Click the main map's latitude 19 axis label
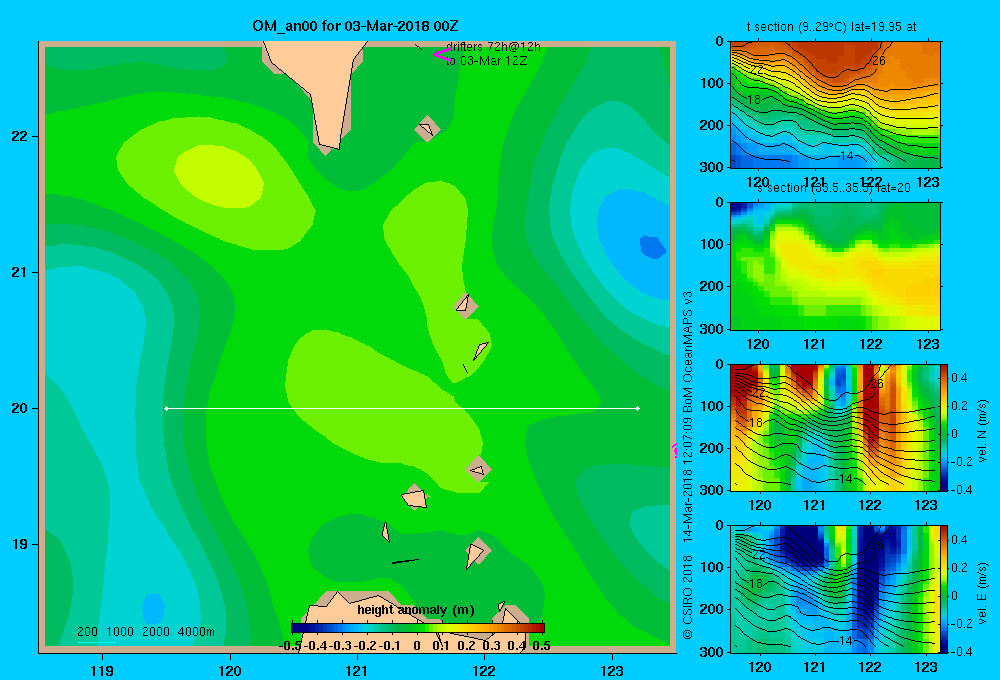Screen dimensions: 1000x680 click(x=20, y=544)
